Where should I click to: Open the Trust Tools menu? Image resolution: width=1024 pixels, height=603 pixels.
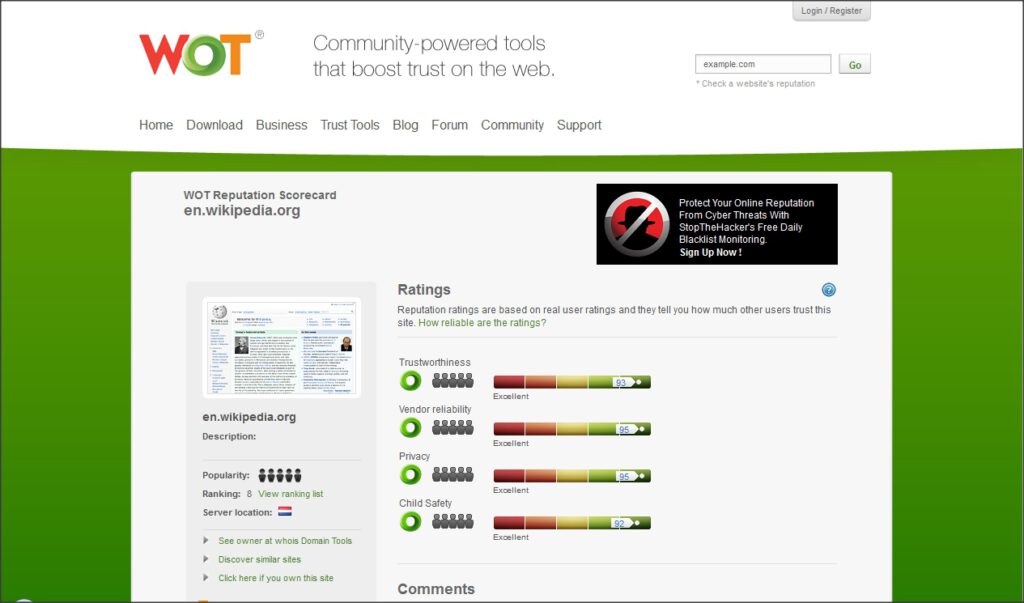click(350, 125)
